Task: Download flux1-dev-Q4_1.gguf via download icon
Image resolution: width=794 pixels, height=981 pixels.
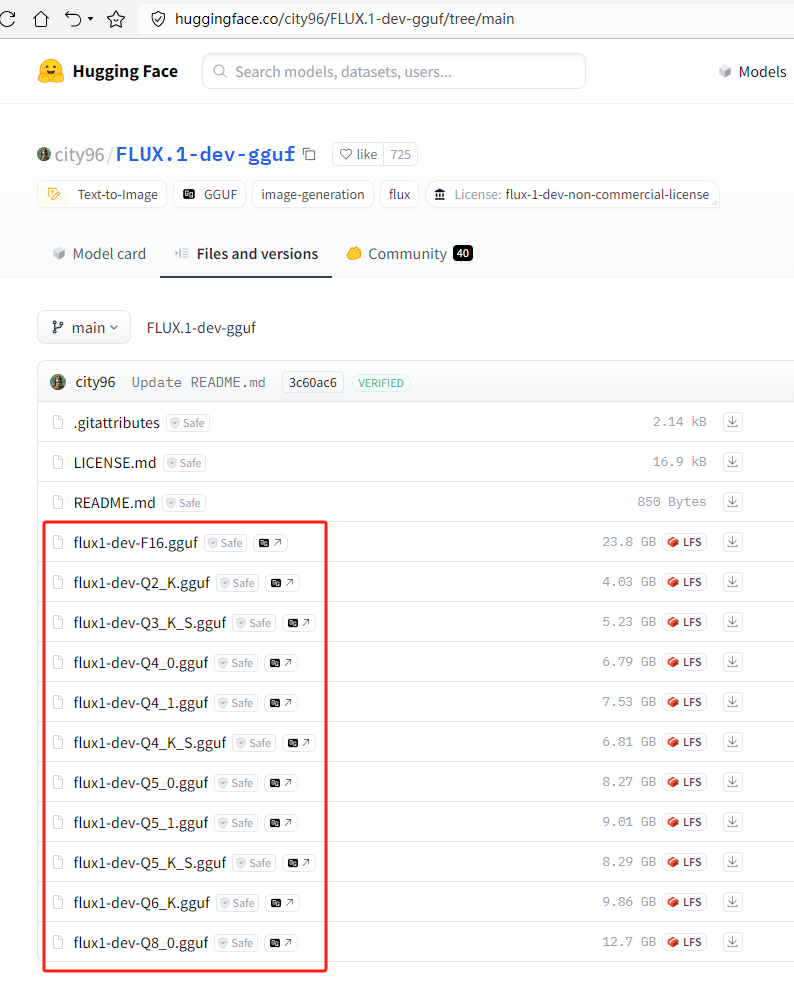Action: pyautogui.click(x=733, y=702)
